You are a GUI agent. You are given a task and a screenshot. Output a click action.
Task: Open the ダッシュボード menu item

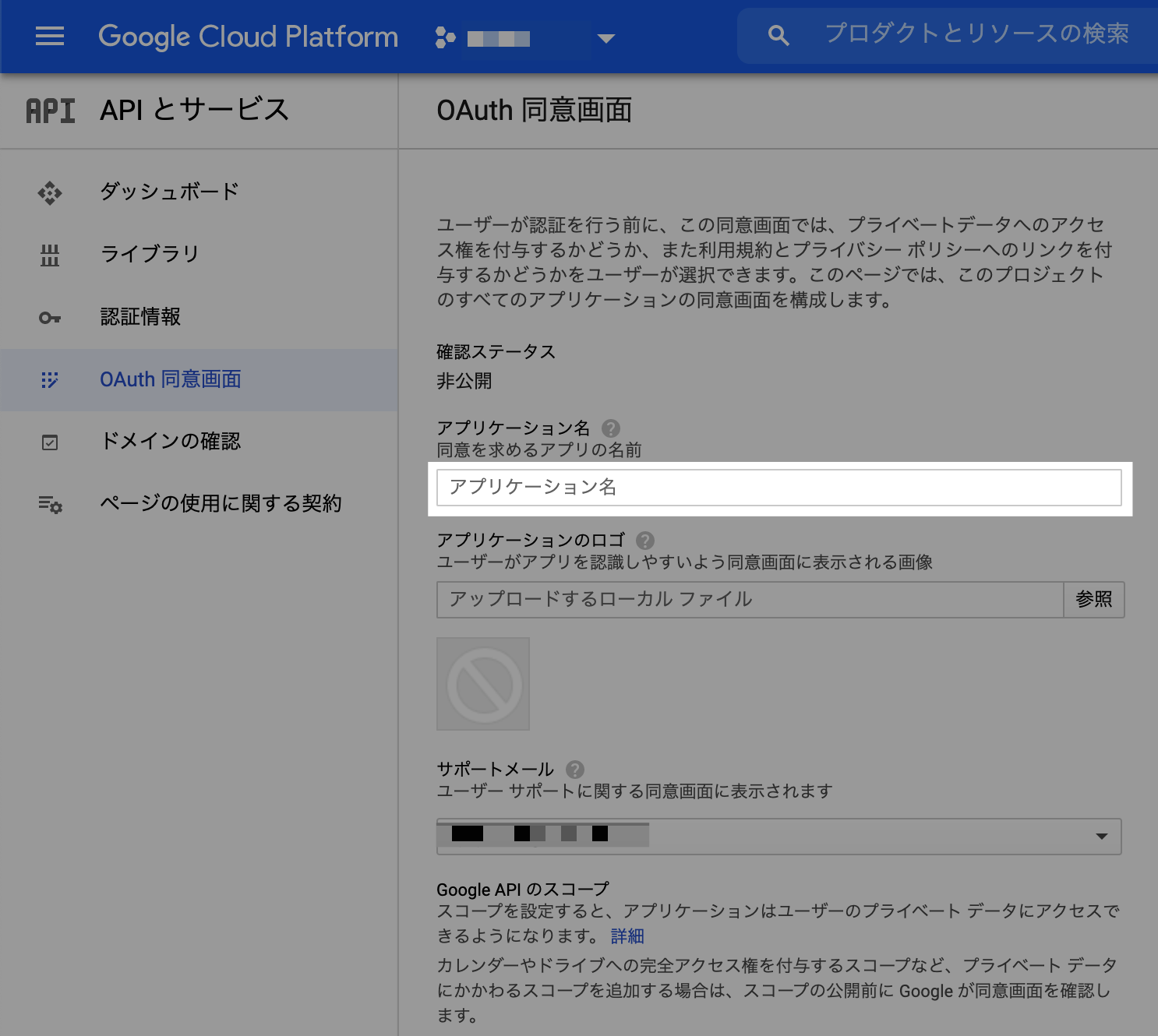point(199,192)
